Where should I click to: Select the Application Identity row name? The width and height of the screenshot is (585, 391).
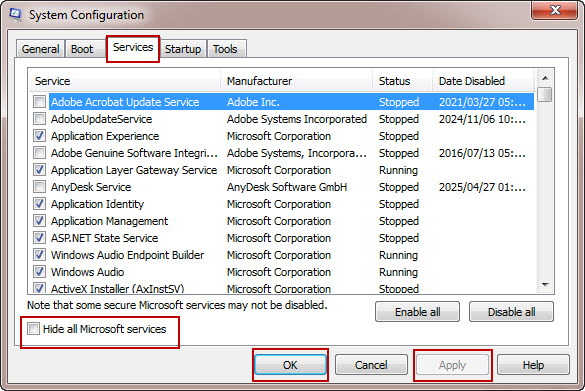pyautogui.click(x=97, y=204)
